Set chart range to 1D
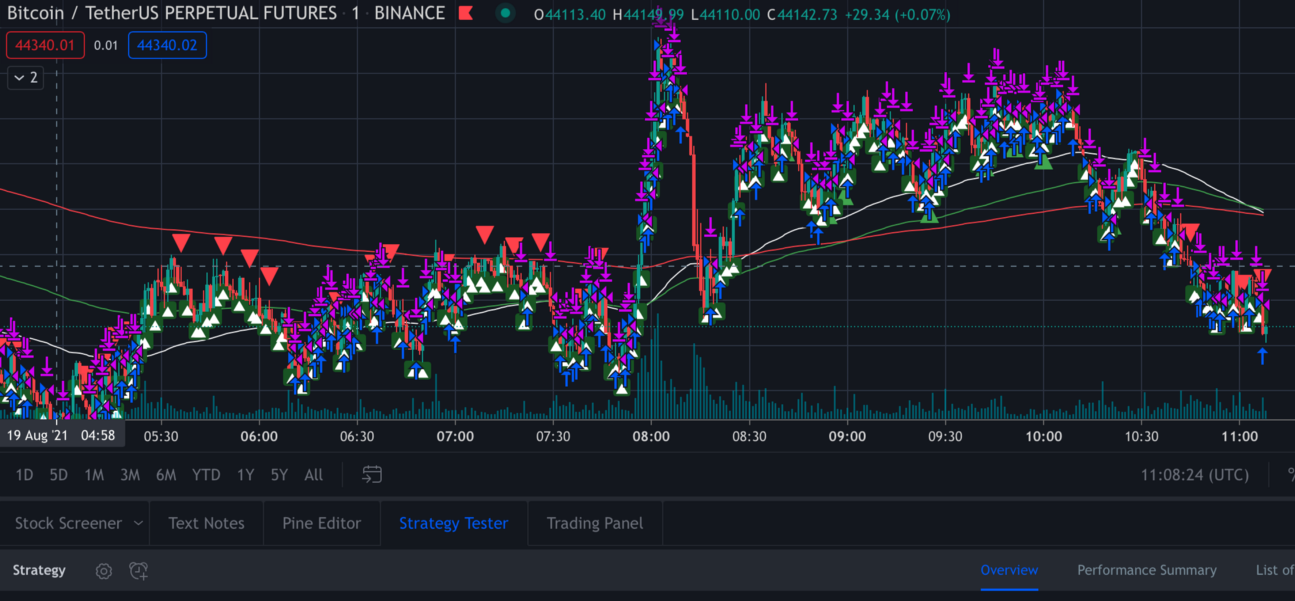This screenshot has width=1295, height=601. pyautogui.click(x=24, y=475)
